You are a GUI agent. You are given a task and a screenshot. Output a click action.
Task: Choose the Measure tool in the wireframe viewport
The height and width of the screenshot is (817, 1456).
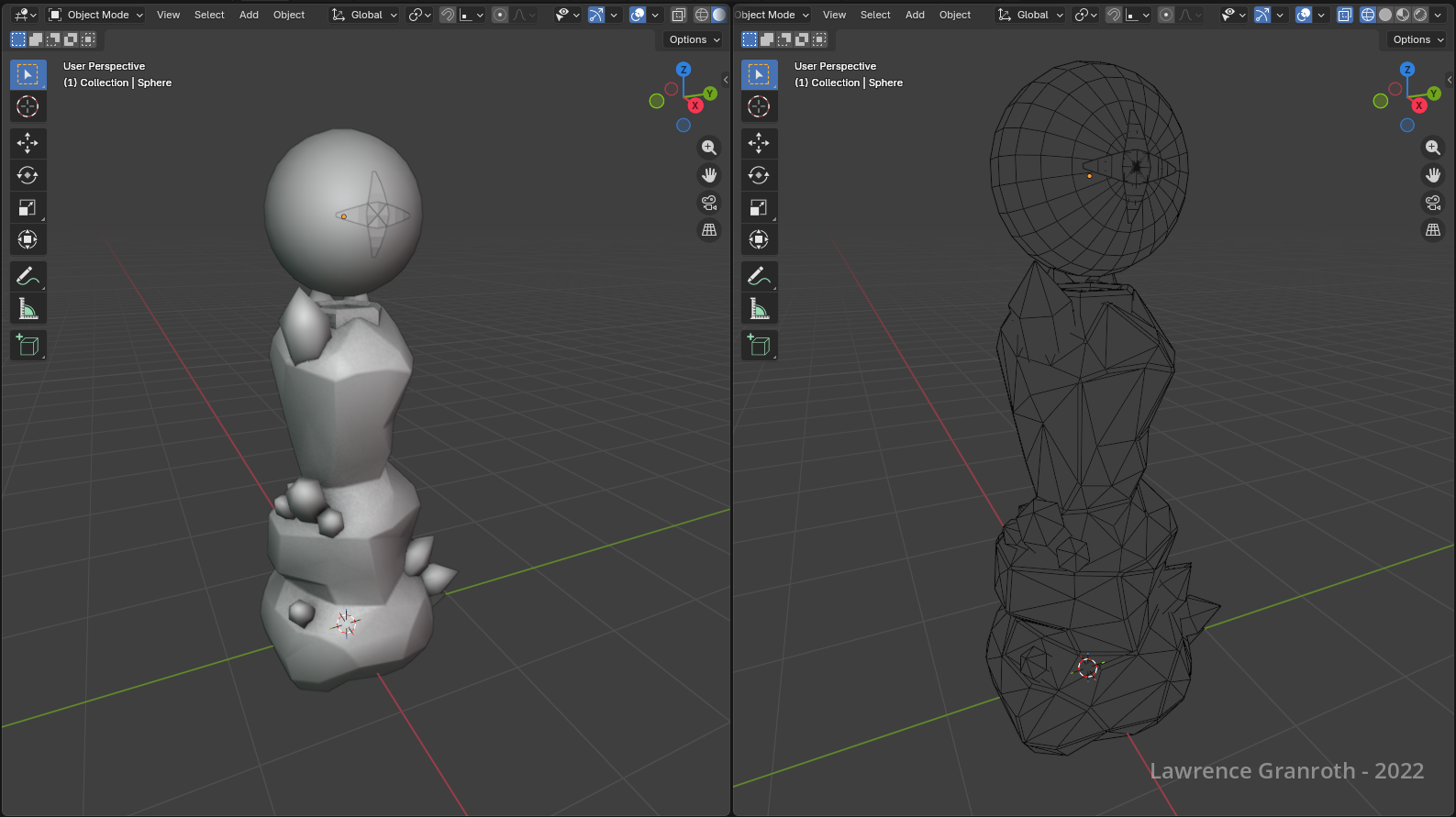(759, 309)
